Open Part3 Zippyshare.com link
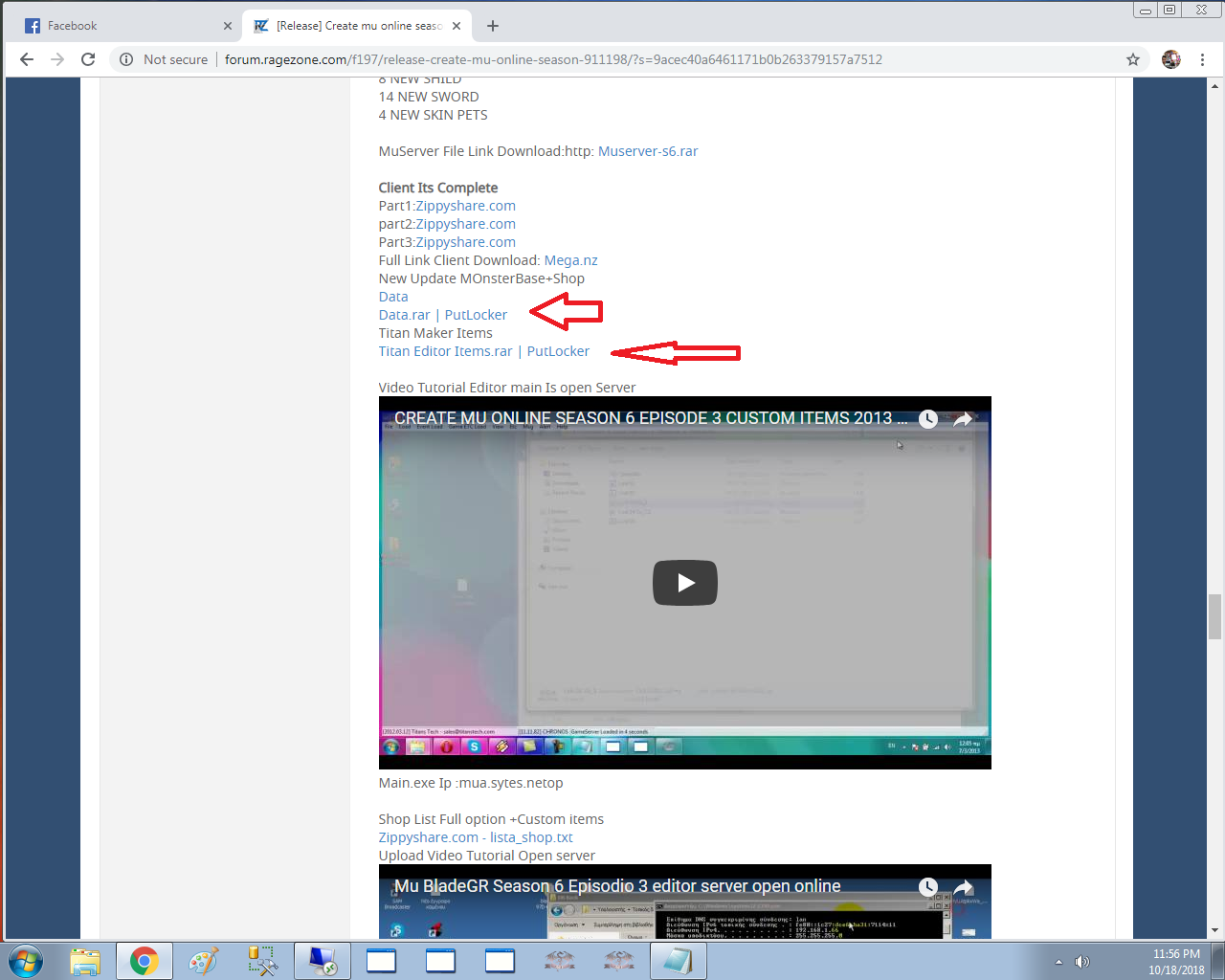 [465, 242]
